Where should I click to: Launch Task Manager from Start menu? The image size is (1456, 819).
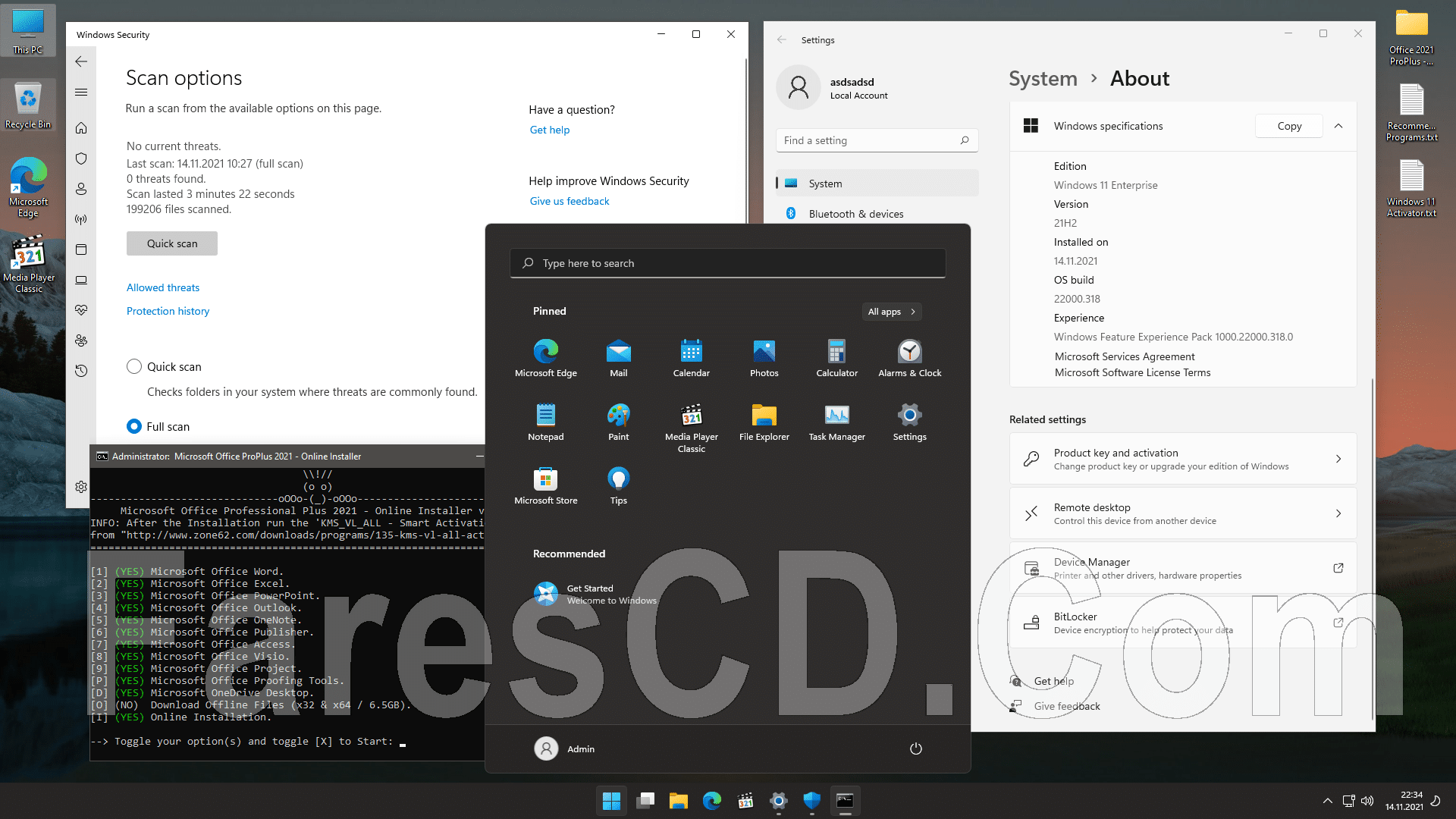point(837,422)
